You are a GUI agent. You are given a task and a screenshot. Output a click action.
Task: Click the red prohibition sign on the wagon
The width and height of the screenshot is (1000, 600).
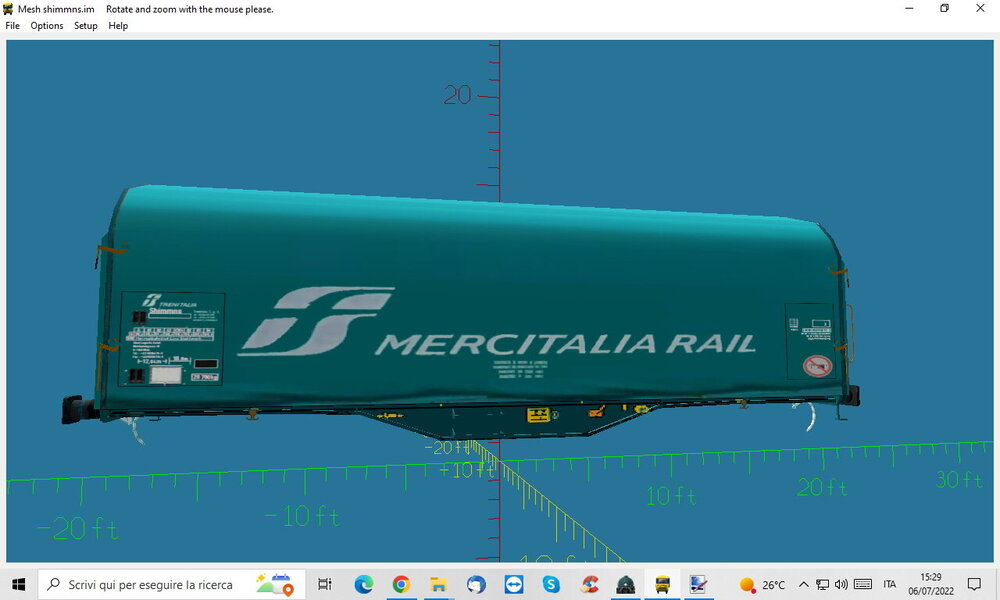[817, 366]
